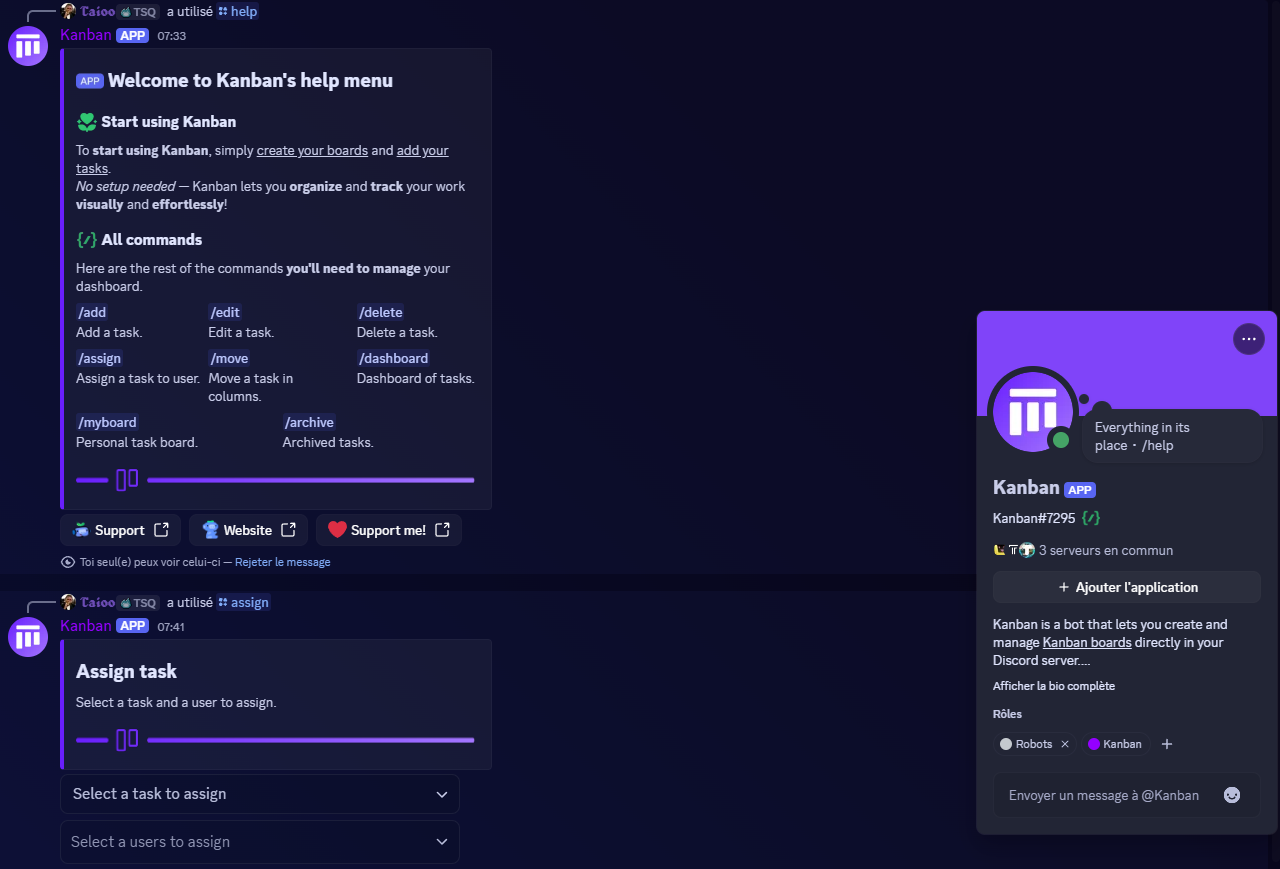Click the external-link icon on the Website button
Screen dimensions: 1280x869
[289, 529]
